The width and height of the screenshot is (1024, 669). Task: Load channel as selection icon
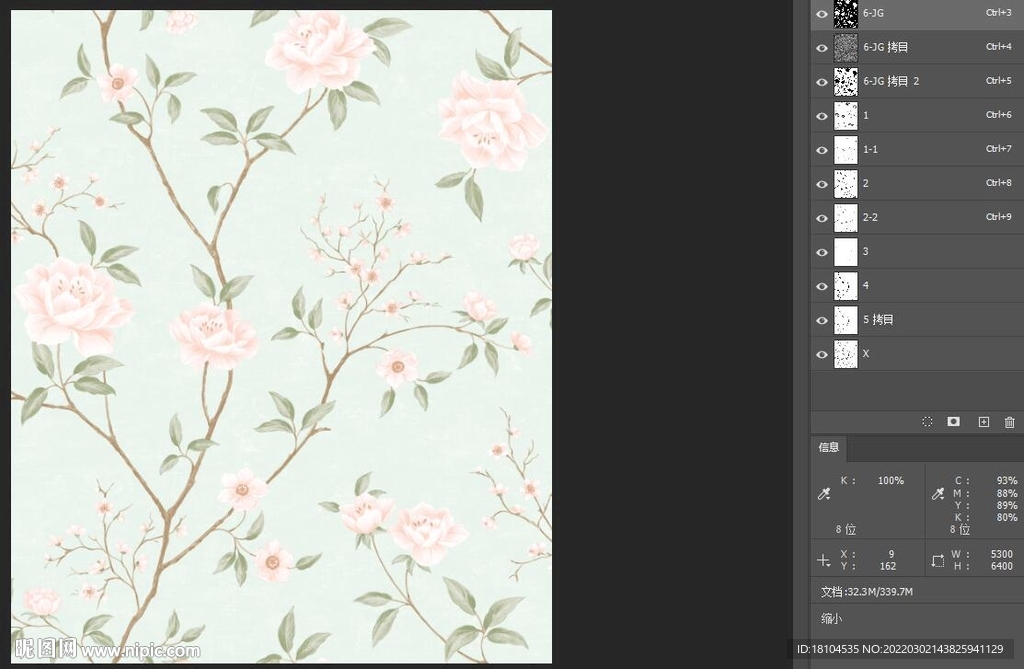click(927, 422)
